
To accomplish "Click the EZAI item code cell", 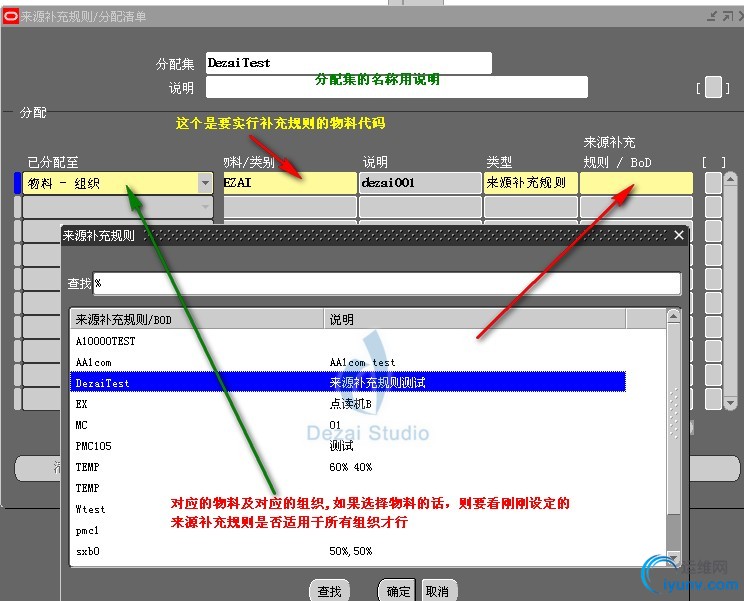I will 289,183.
